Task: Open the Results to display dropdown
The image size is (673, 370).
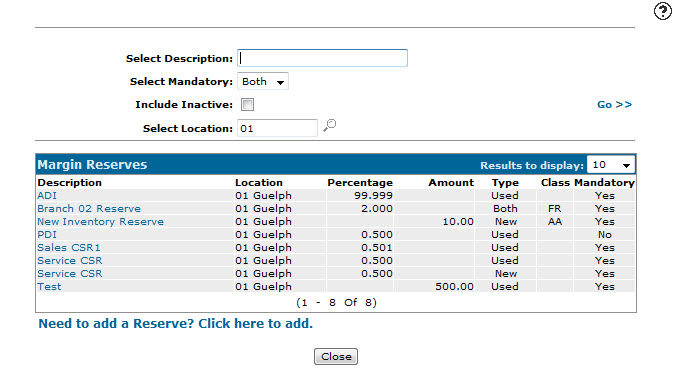Action: [611, 165]
